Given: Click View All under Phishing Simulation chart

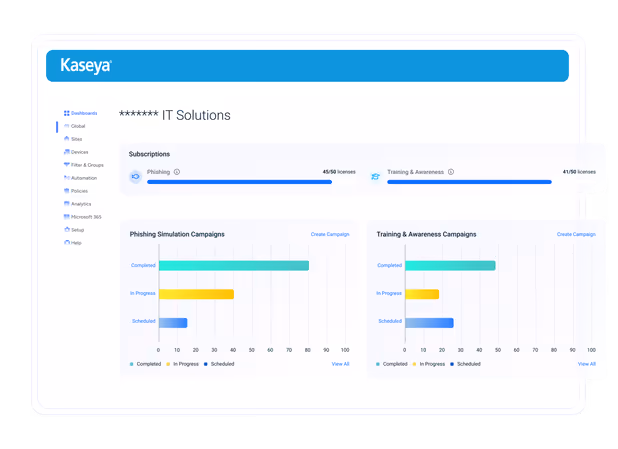Looking at the screenshot, I should click(341, 364).
